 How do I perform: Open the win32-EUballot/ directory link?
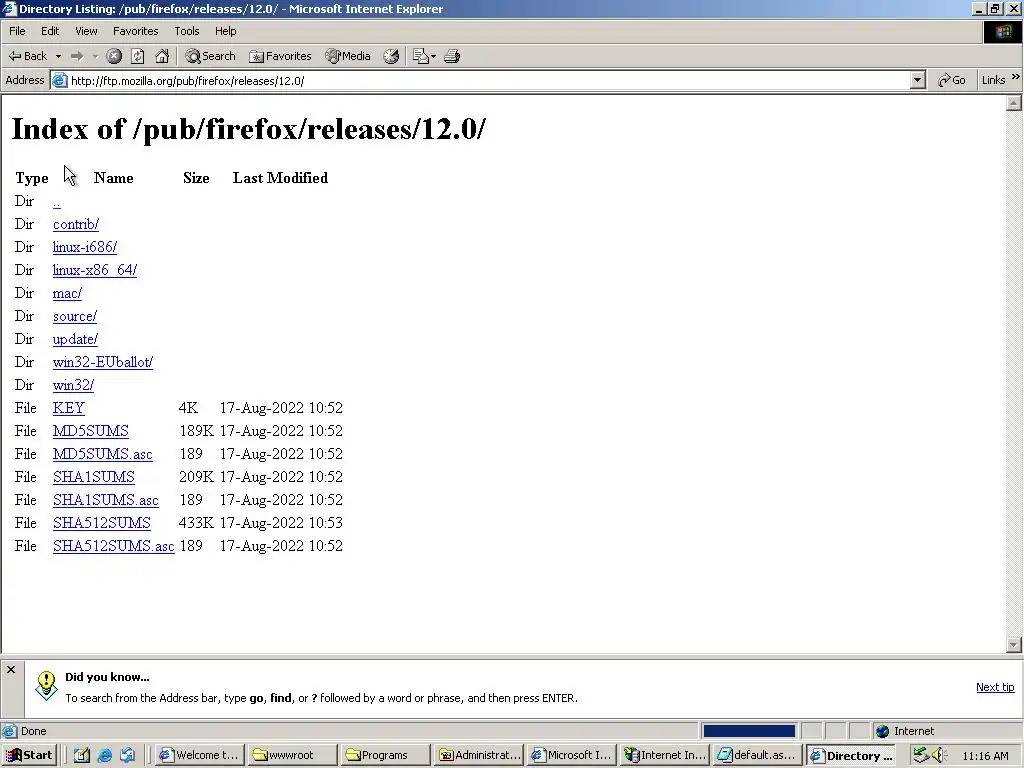[x=103, y=362]
